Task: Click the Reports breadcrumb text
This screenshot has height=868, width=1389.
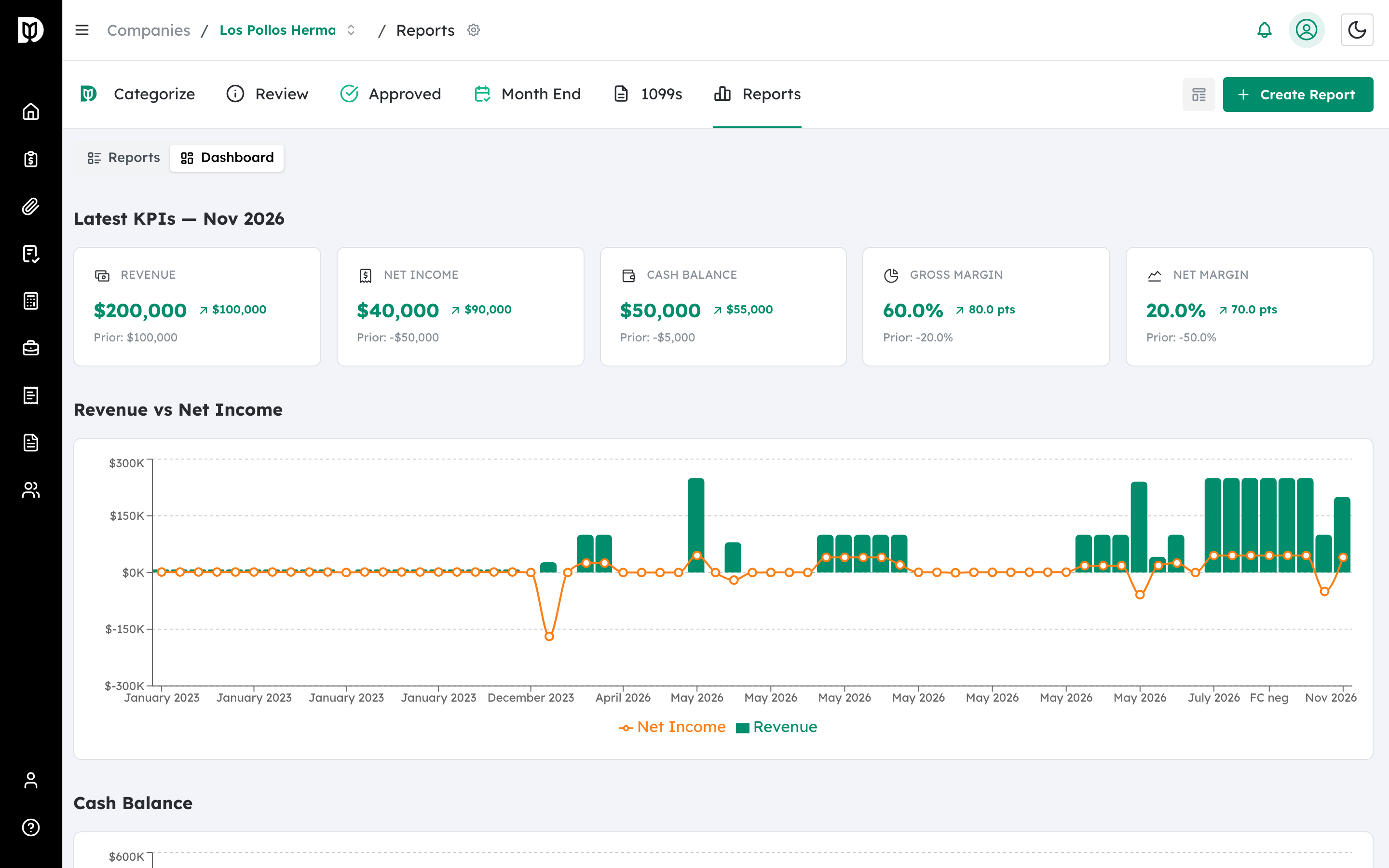Action: pos(425,30)
